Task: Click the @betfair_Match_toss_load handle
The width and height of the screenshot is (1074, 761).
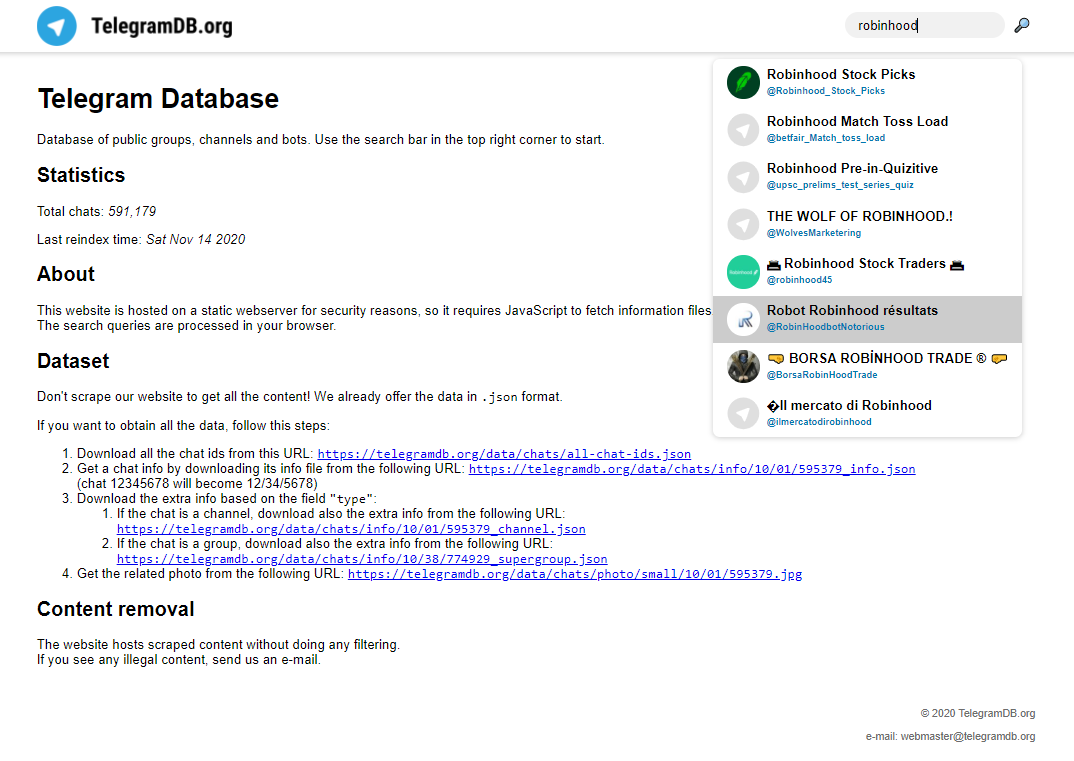Action: coord(825,138)
